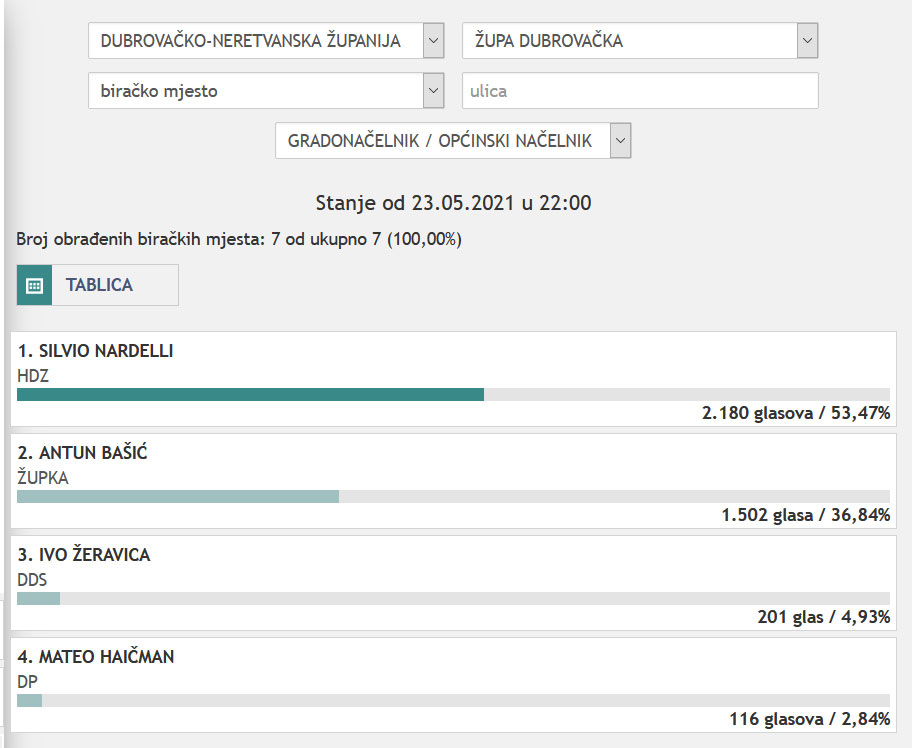
Task: Select candidate ANTUN BAŠIĆ entry
Action: (x=83, y=453)
